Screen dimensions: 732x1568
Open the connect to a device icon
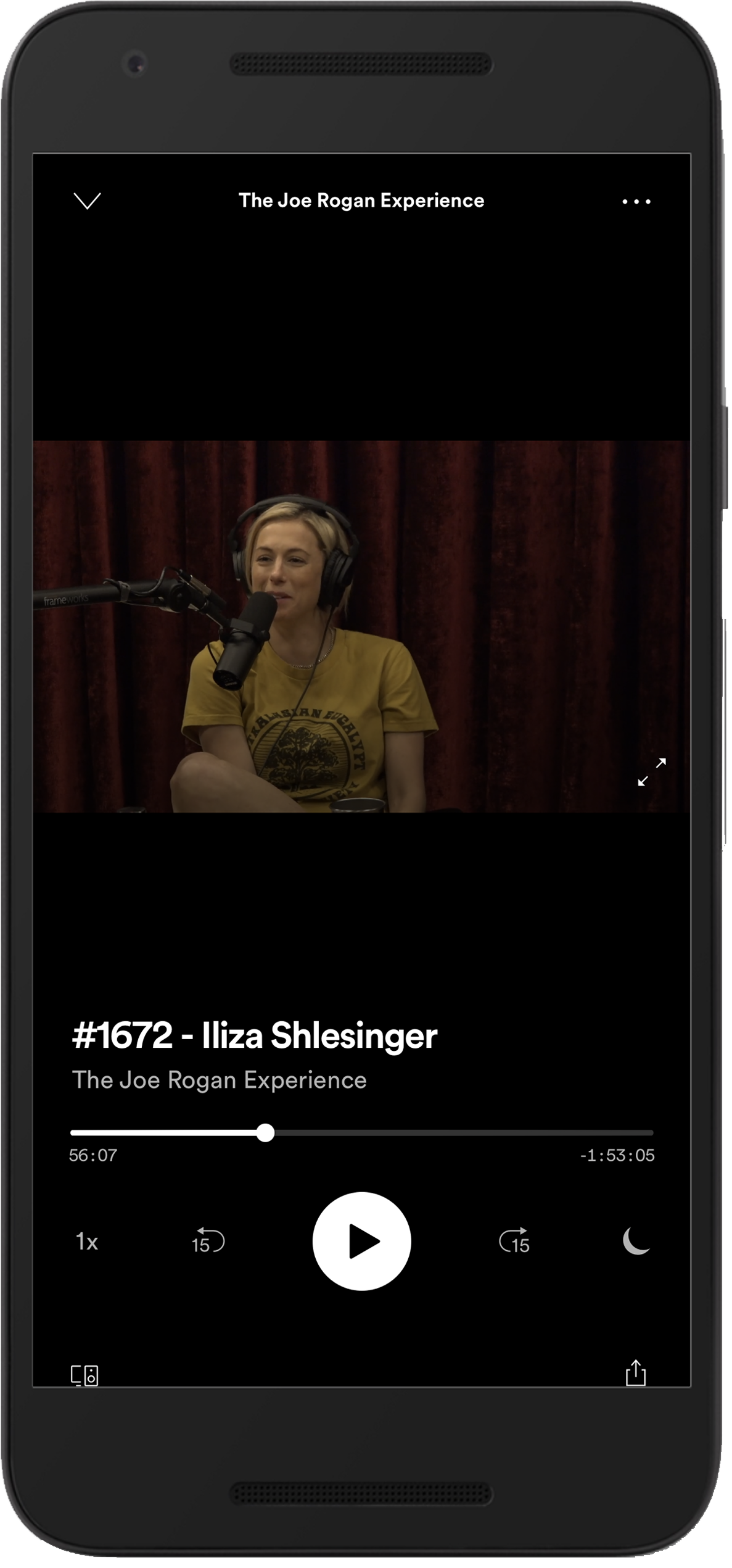(84, 1375)
